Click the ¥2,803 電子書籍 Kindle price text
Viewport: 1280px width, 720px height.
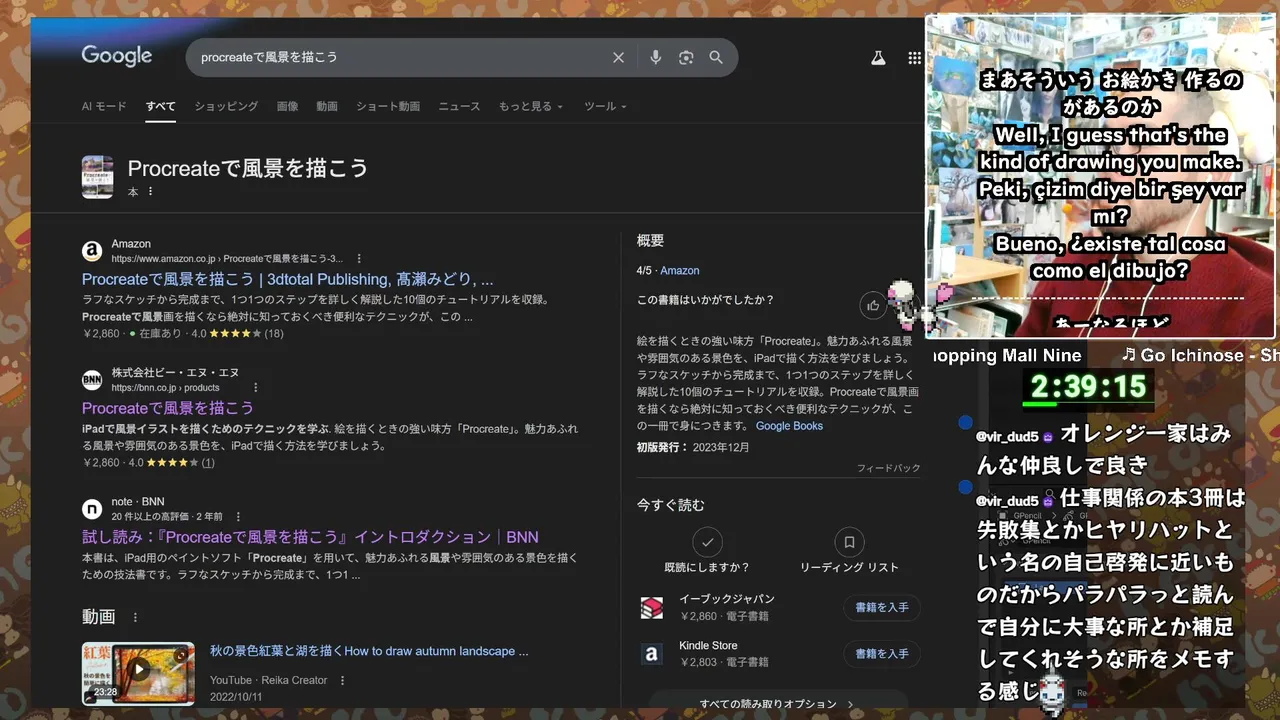[724, 662]
